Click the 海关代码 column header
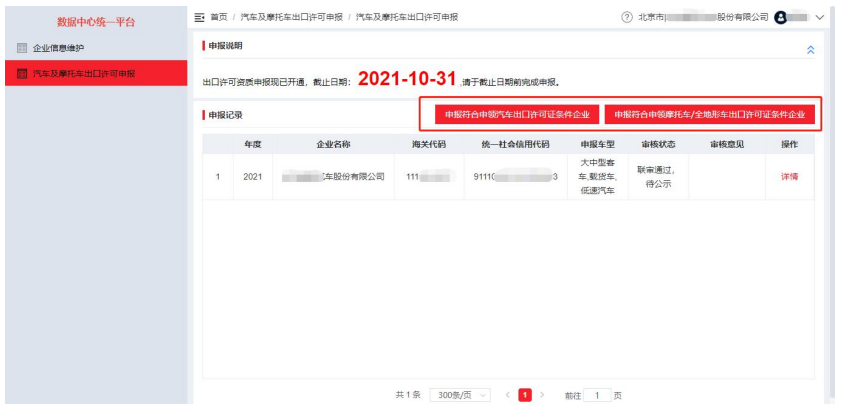The image size is (857, 404). (x=428, y=144)
